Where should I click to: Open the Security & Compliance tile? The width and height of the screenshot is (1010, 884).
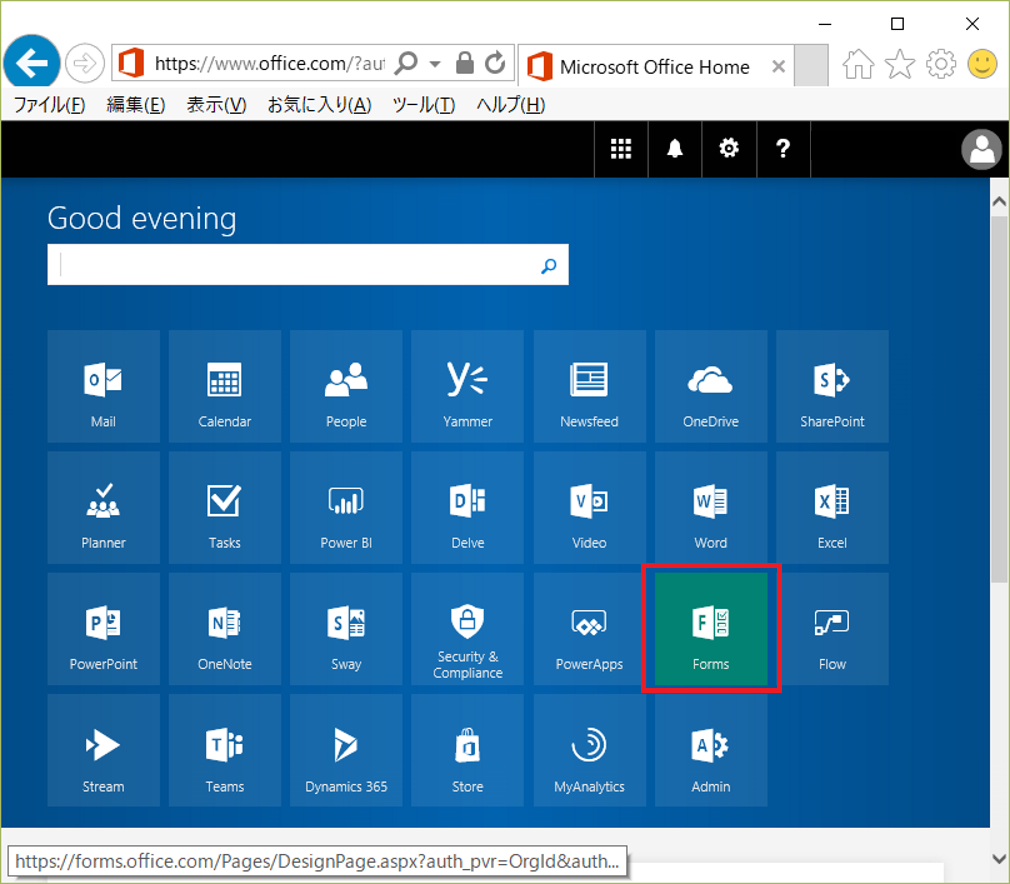pos(468,629)
